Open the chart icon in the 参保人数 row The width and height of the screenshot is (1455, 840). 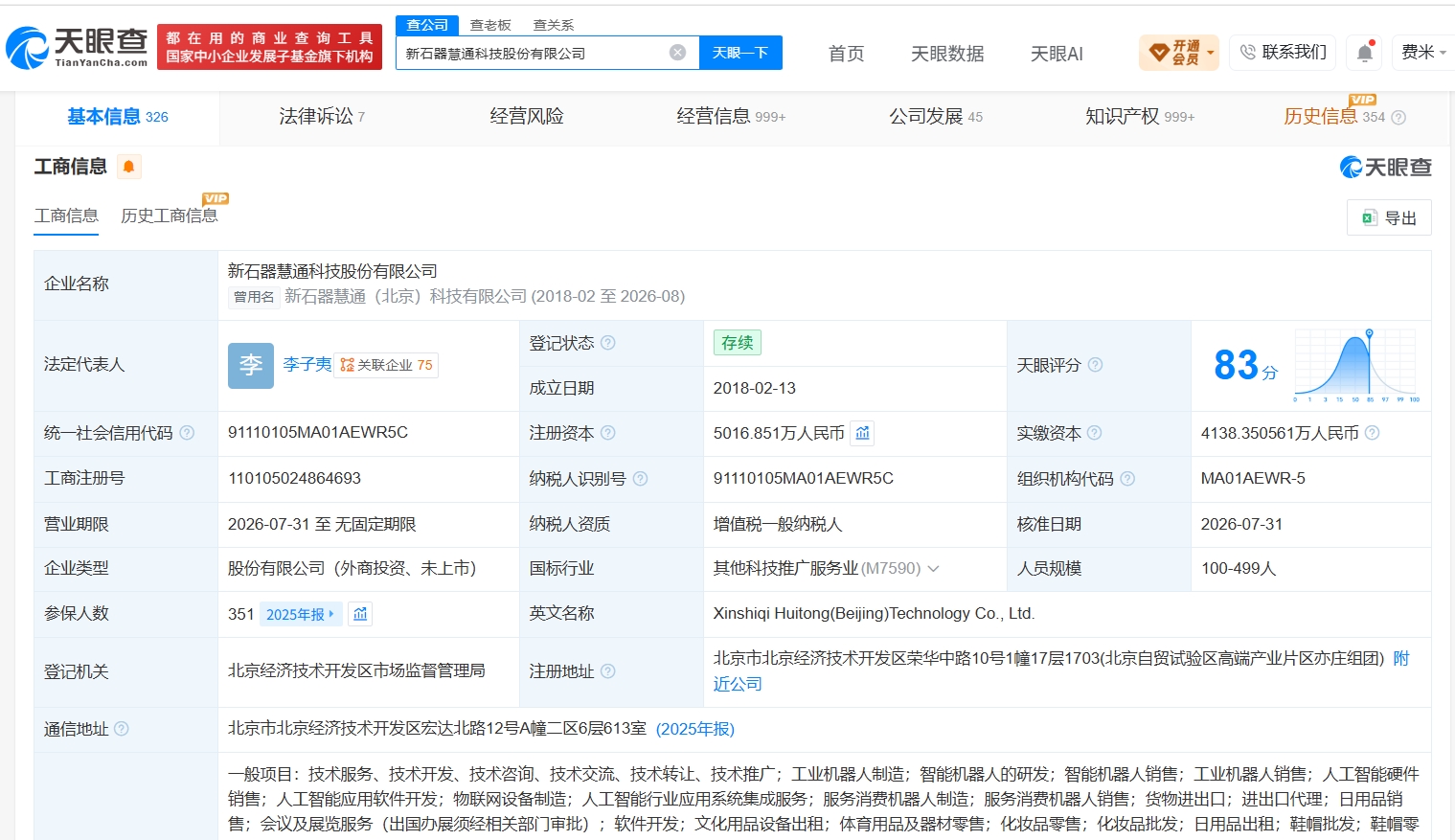click(360, 614)
